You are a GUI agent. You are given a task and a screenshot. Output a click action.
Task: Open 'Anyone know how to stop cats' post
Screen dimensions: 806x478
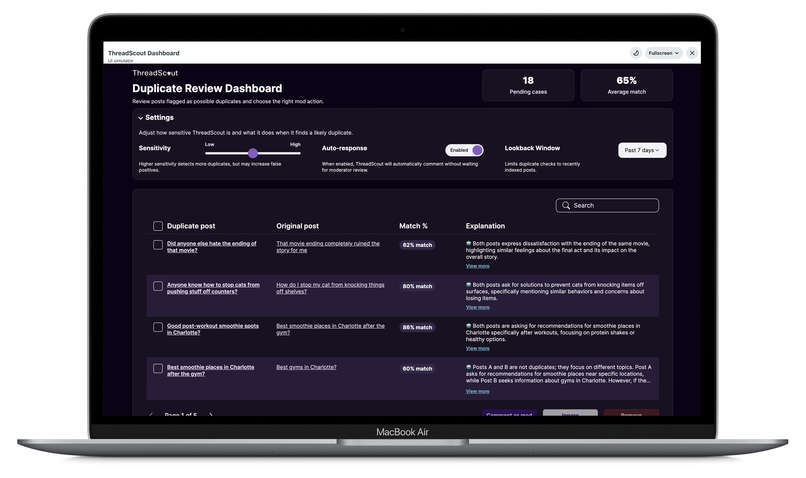click(x=213, y=288)
